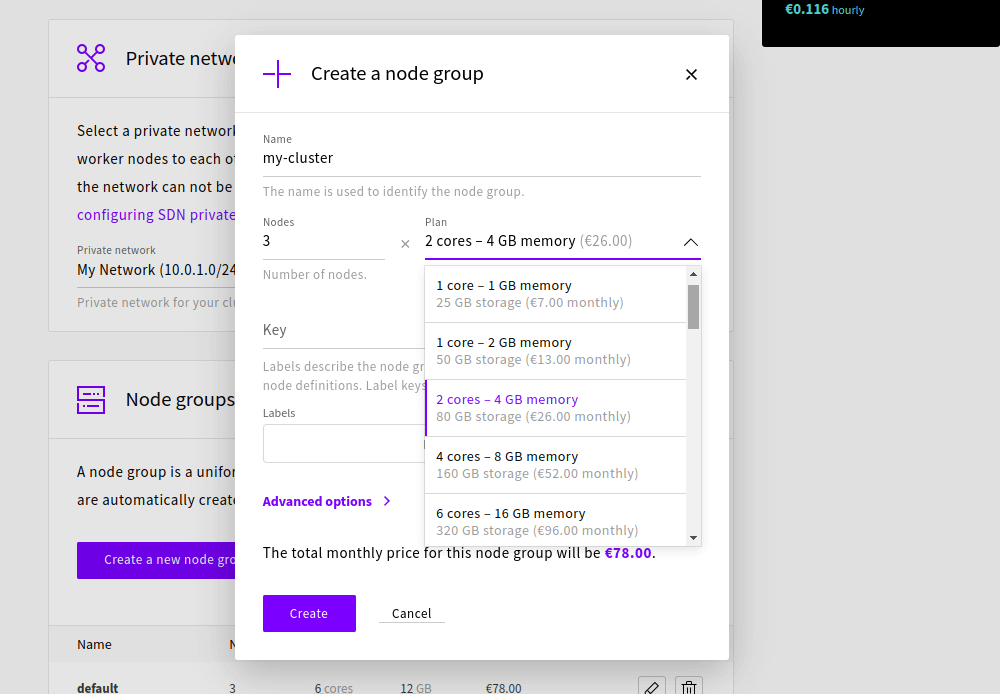1000x694 pixels.
Task: Select 2 cores – 4 GB memory option
Action: point(555,408)
